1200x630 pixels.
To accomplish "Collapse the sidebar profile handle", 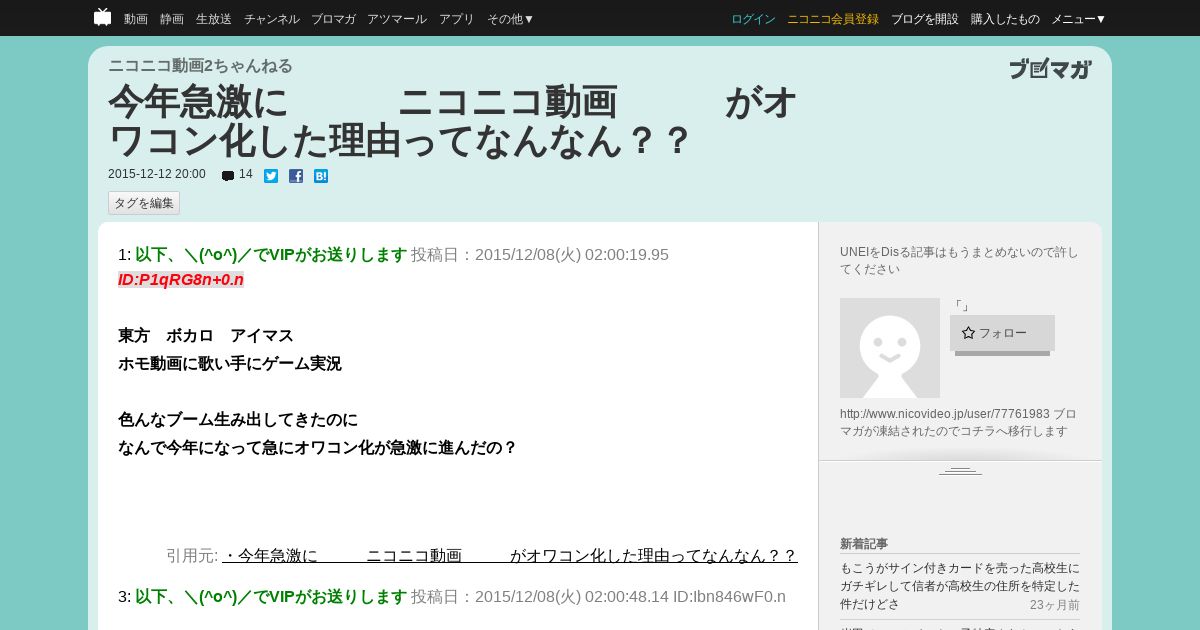I will point(960,470).
